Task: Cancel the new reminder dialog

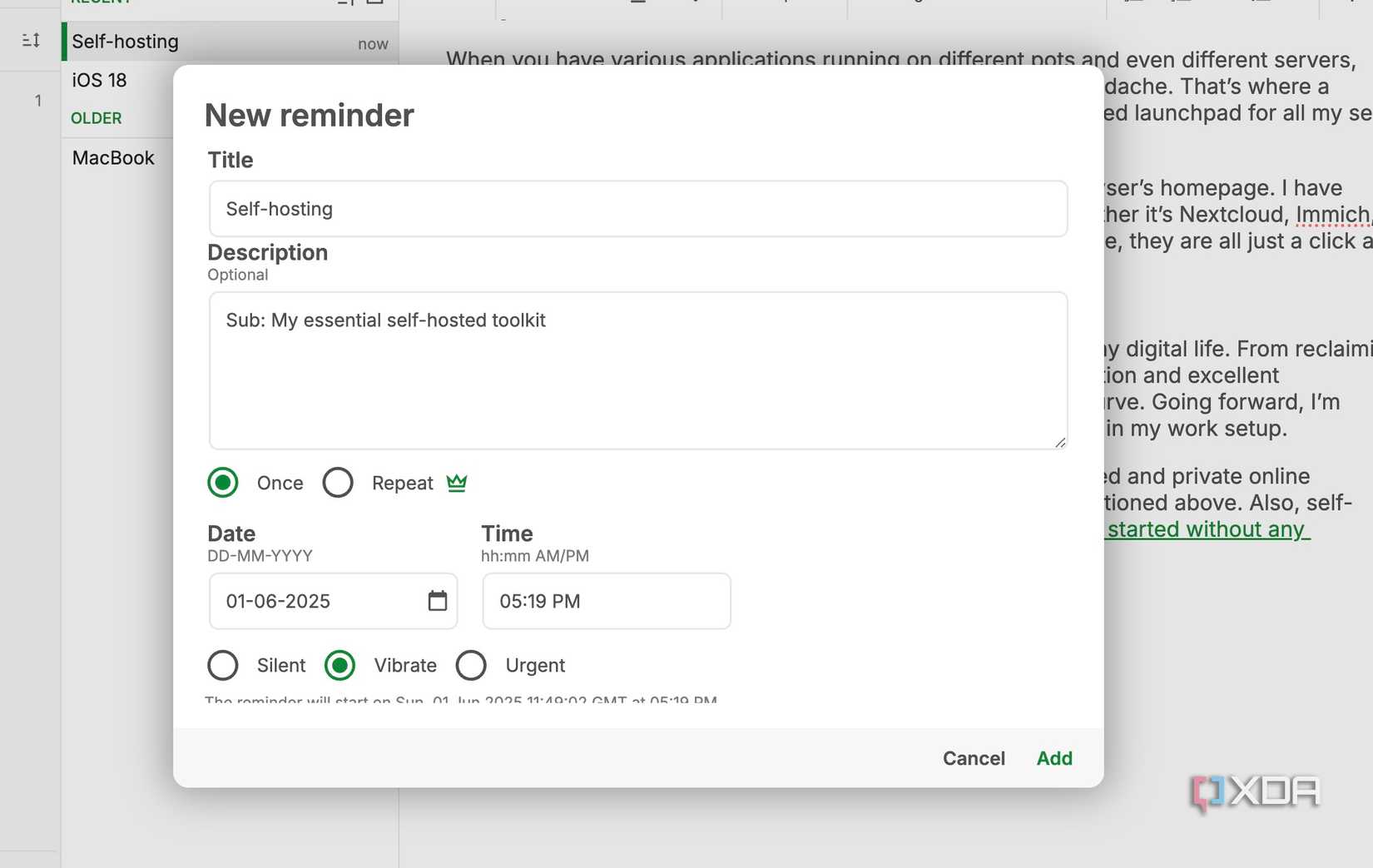Action: (x=974, y=758)
